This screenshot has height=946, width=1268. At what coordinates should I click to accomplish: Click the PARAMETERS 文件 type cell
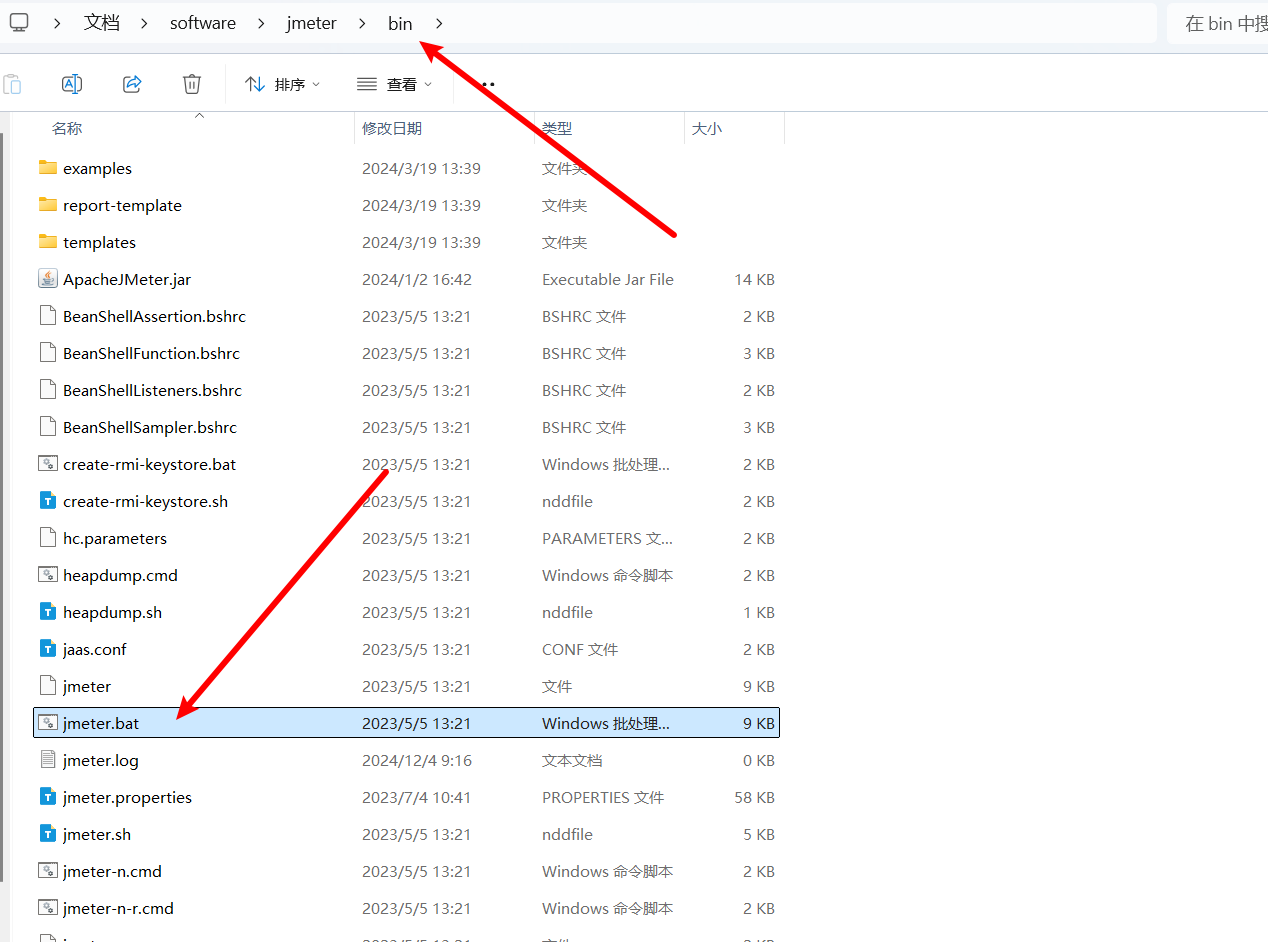click(607, 538)
